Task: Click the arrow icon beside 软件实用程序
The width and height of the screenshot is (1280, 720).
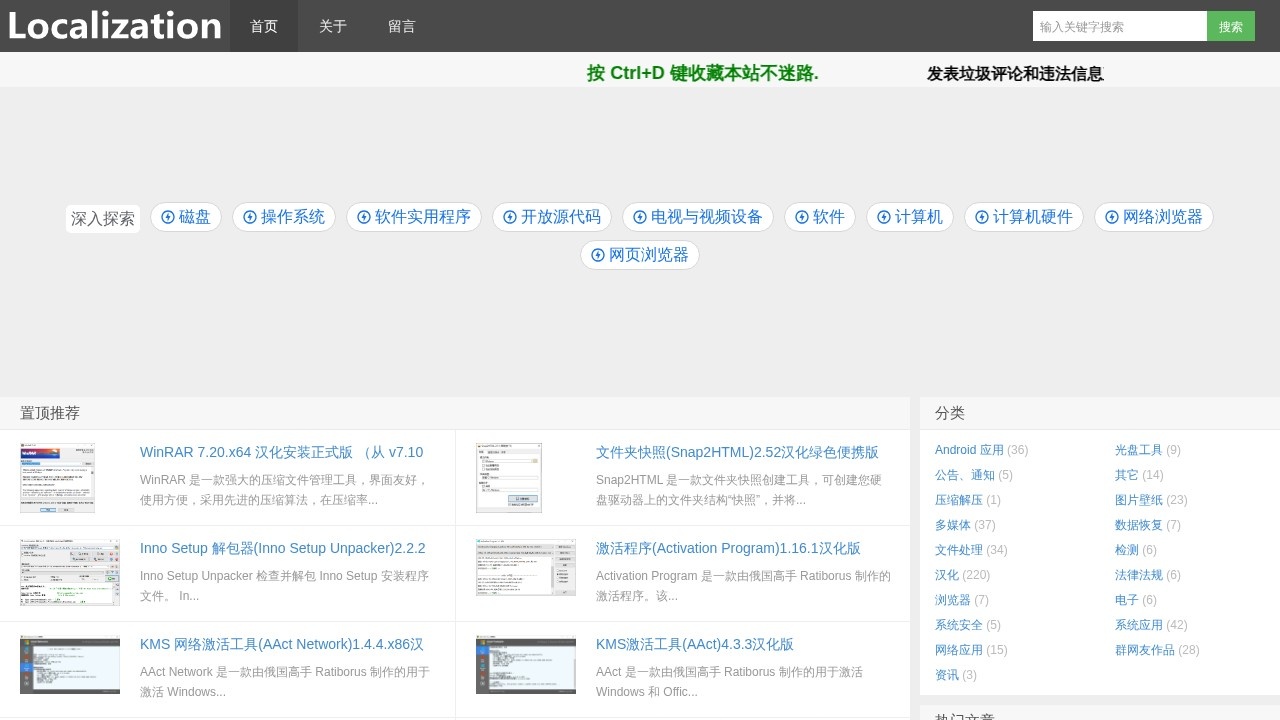Action: pyautogui.click(x=364, y=217)
